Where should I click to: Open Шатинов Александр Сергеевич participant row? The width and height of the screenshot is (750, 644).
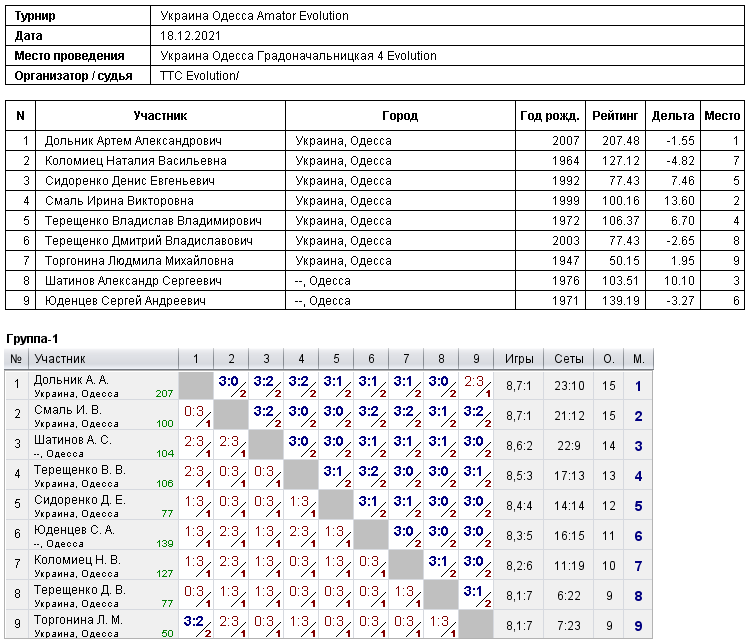point(375,281)
